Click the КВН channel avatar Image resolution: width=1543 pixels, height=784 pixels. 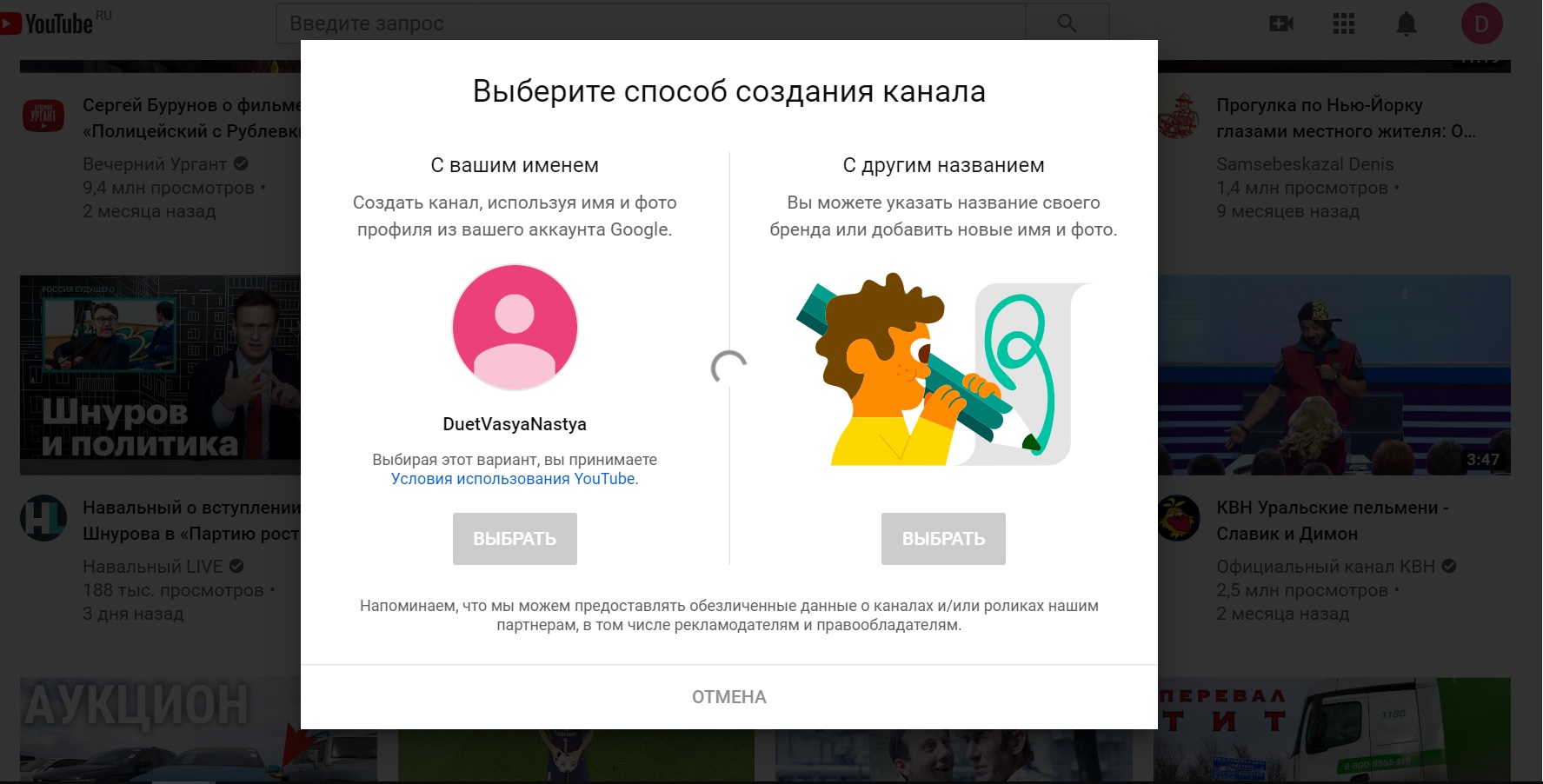click(1179, 518)
